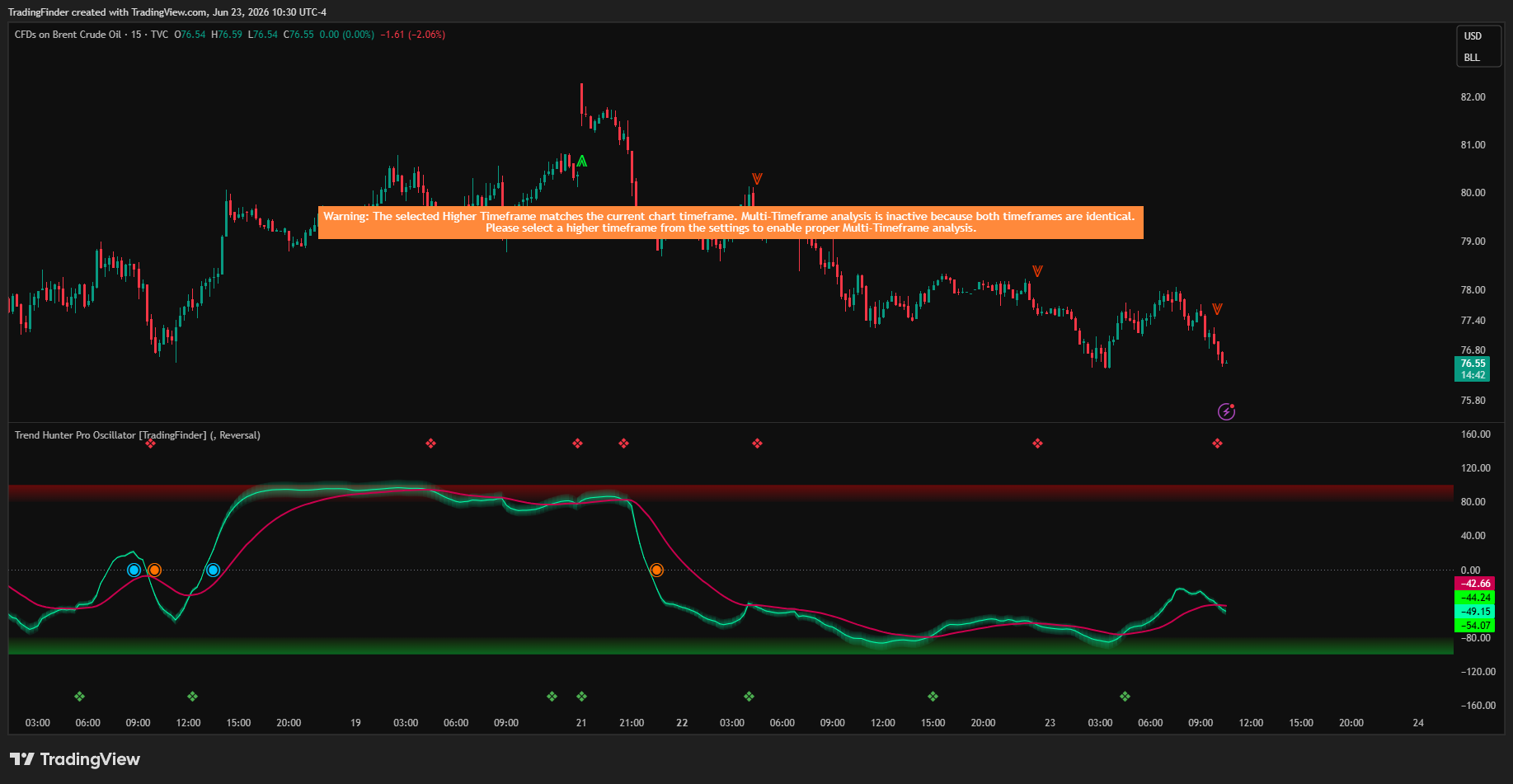The width and height of the screenshot is (1513, 784).
Task: Click the orange circle next to the leftmost blue circle
Action: coord(154,570)
